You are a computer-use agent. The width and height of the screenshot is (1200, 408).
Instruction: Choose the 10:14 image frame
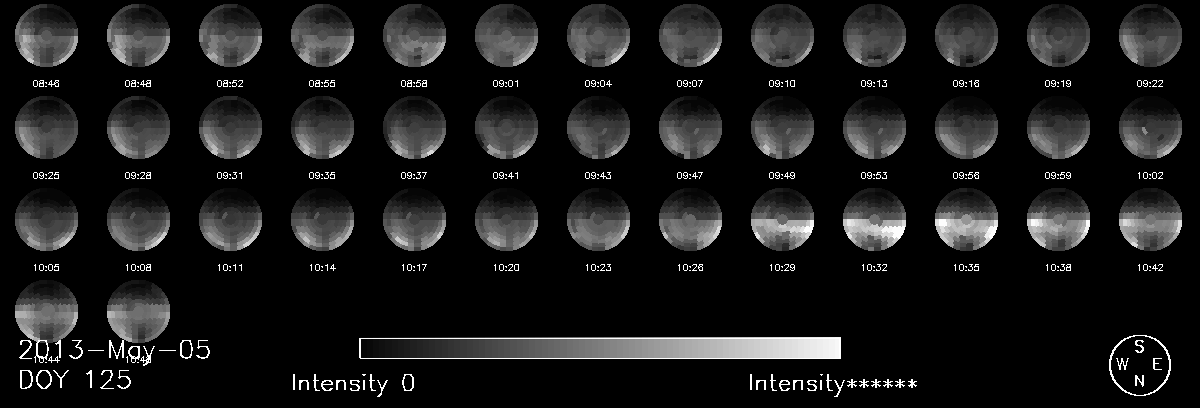click(323, 220)
